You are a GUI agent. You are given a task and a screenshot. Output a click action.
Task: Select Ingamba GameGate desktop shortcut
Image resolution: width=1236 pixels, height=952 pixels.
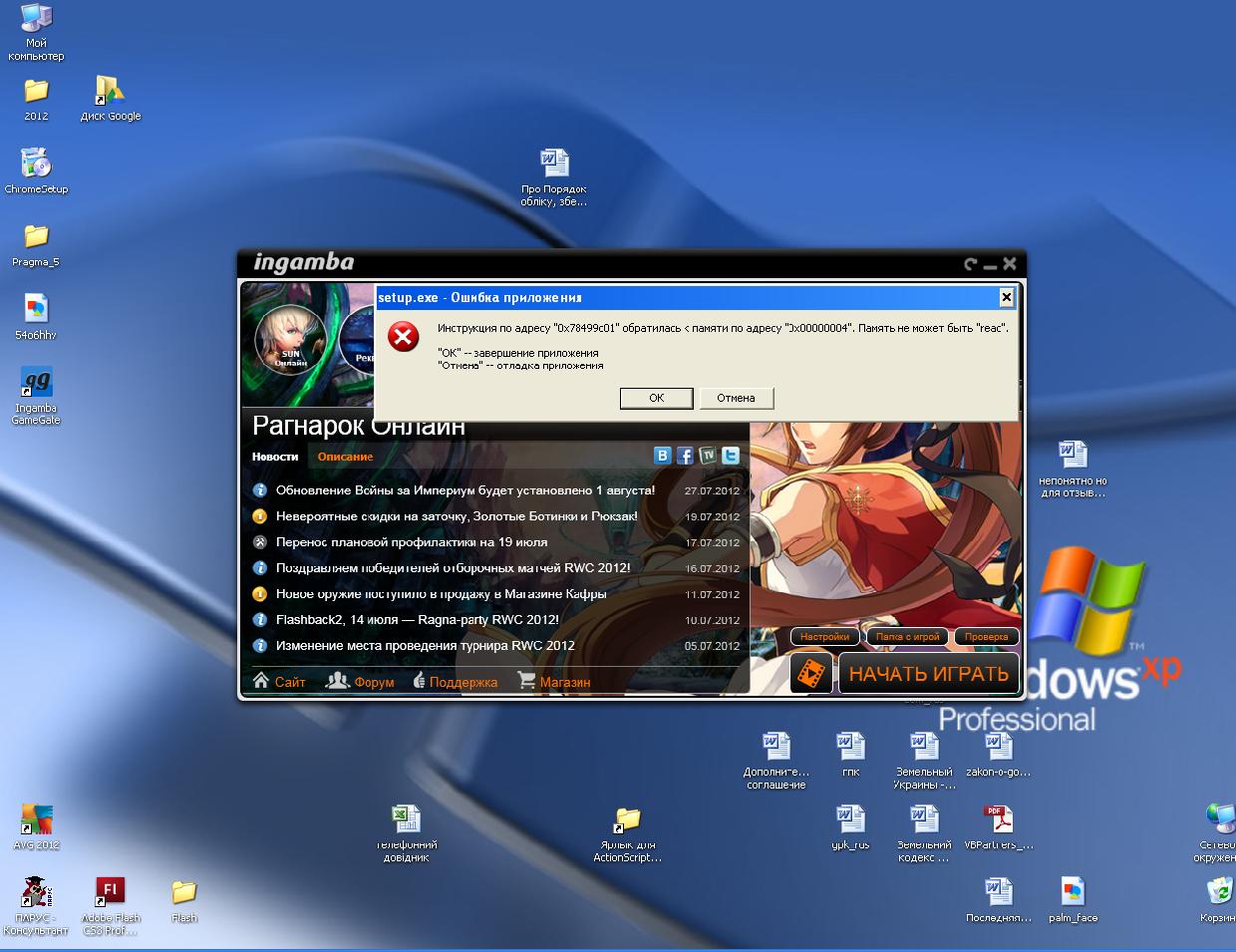click(x=36, y=396)
